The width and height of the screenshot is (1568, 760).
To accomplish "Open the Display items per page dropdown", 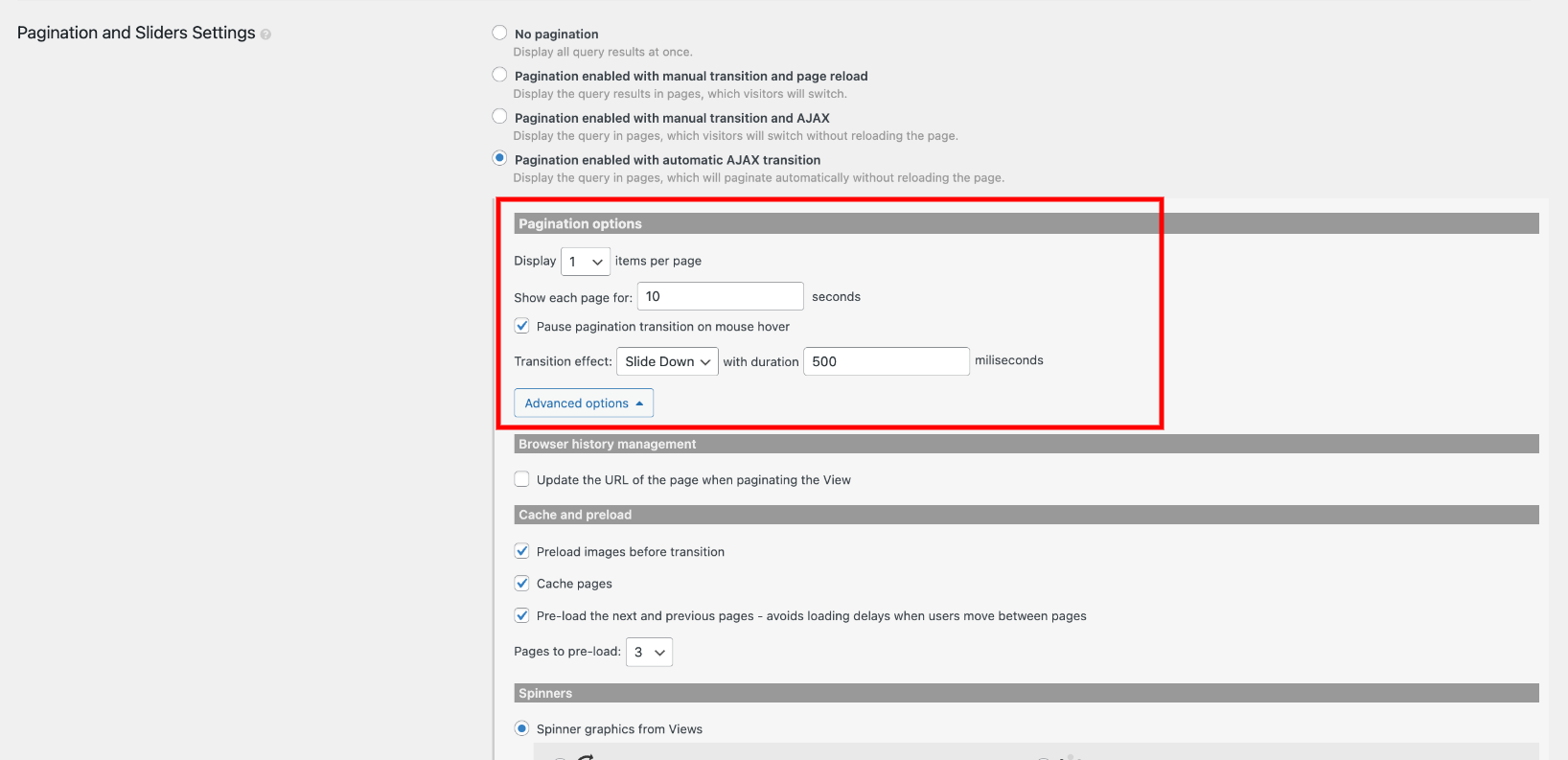I will click(x=586, y=262).
